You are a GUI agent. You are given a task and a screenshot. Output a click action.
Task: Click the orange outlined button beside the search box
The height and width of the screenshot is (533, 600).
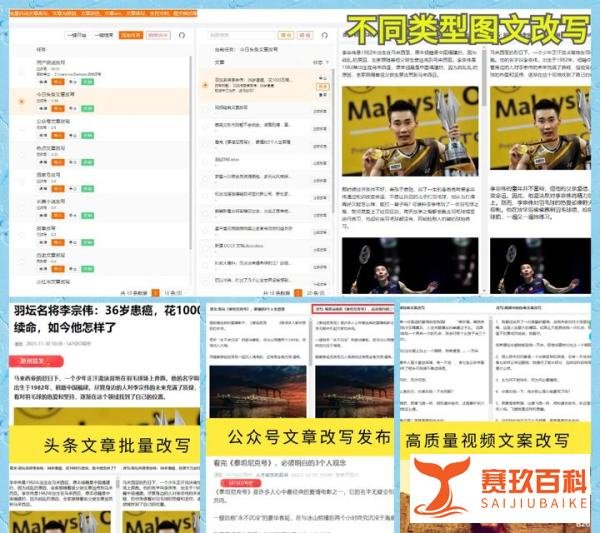click(286, 35)
